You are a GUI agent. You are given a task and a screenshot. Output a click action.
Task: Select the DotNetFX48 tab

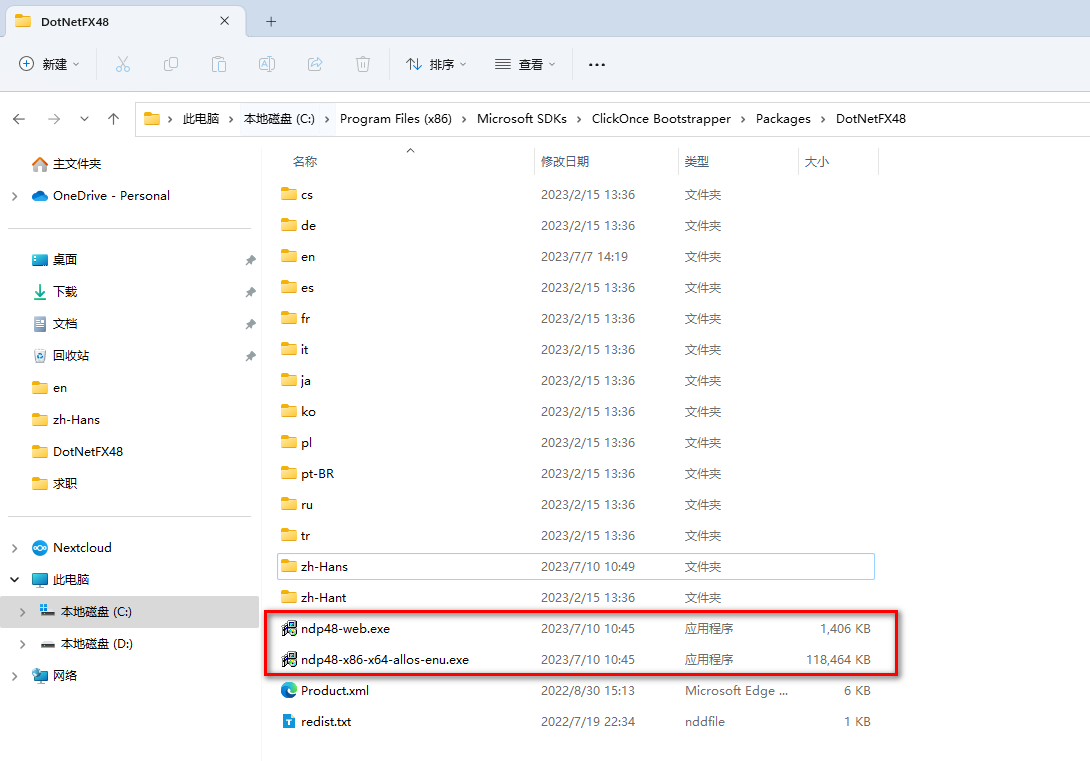coord(125,22)
